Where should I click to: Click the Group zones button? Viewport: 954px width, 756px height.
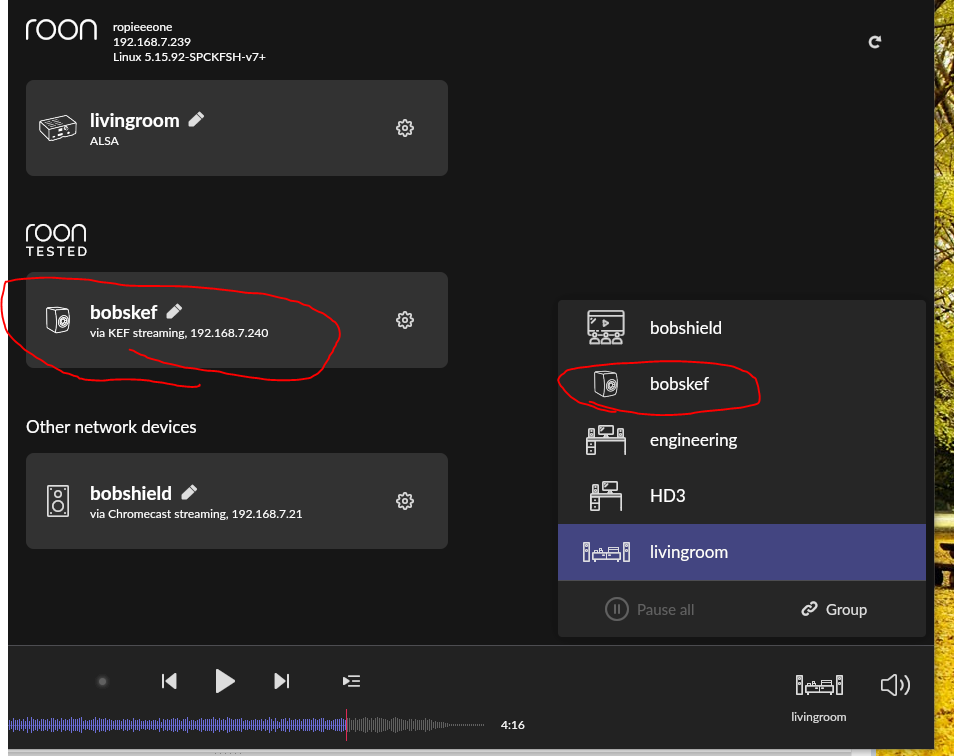click(x=834, y=609)
